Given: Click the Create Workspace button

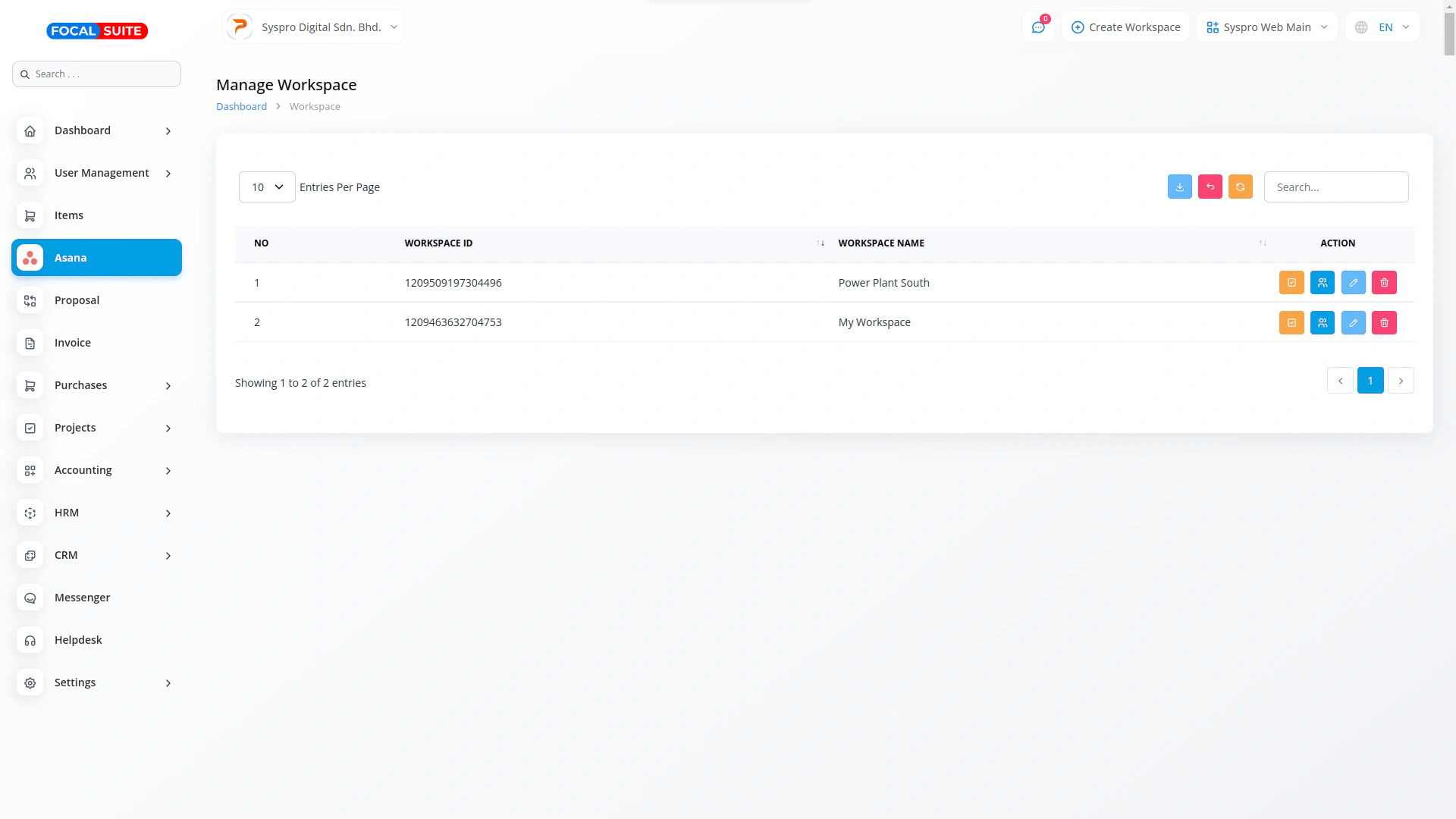Looking at the screenshot, I should coord(1125,27).
